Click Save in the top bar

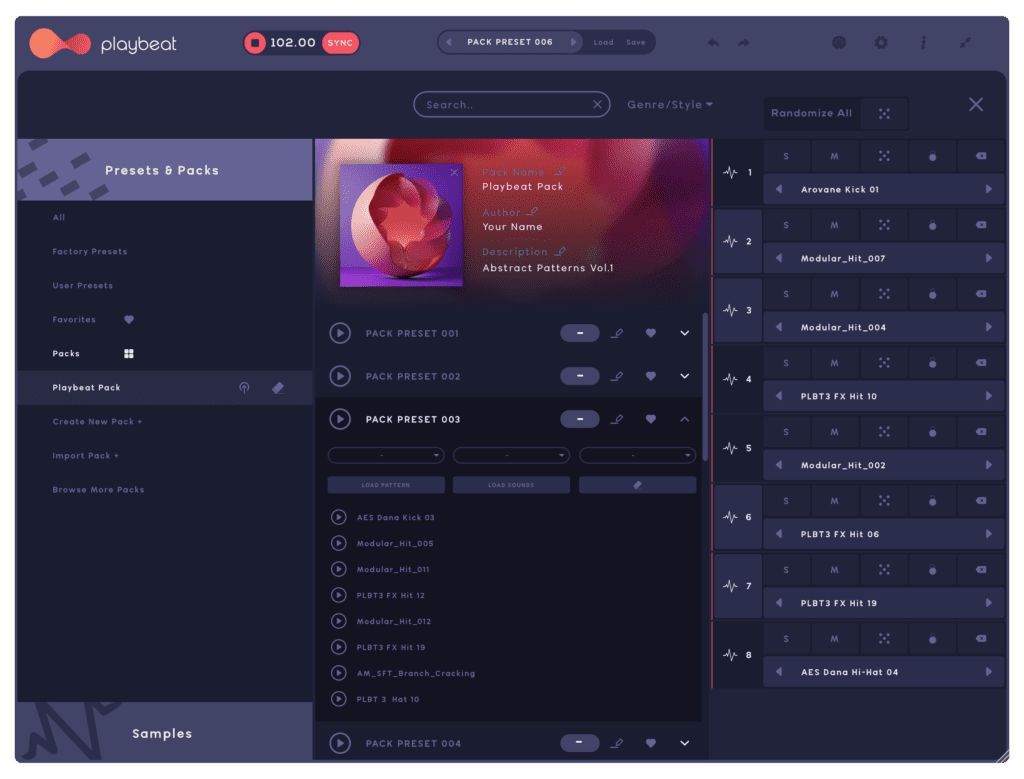635,42
